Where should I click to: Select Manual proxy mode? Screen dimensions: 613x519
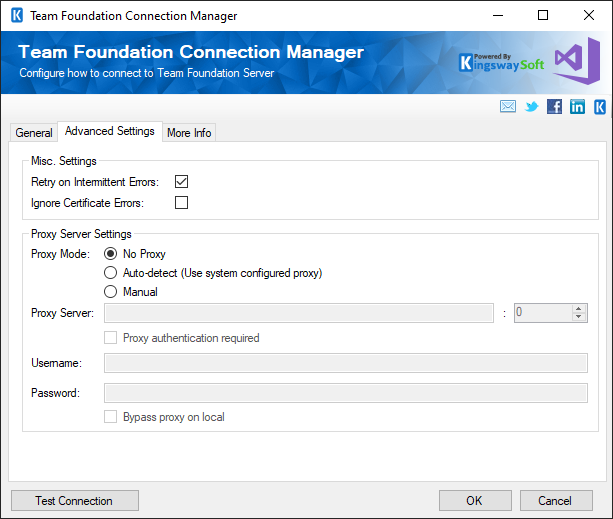pyautogui.click(x=111, y=292)
